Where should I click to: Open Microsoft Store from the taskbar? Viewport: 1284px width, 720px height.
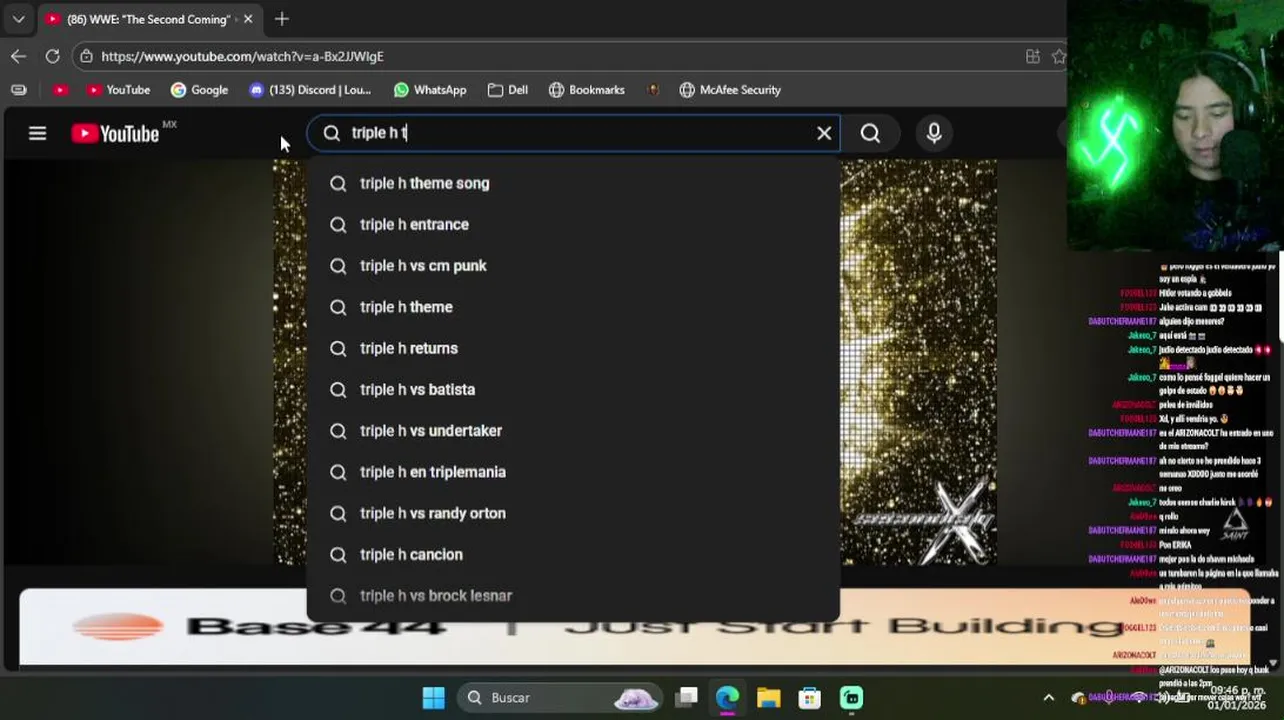(809, 697)
